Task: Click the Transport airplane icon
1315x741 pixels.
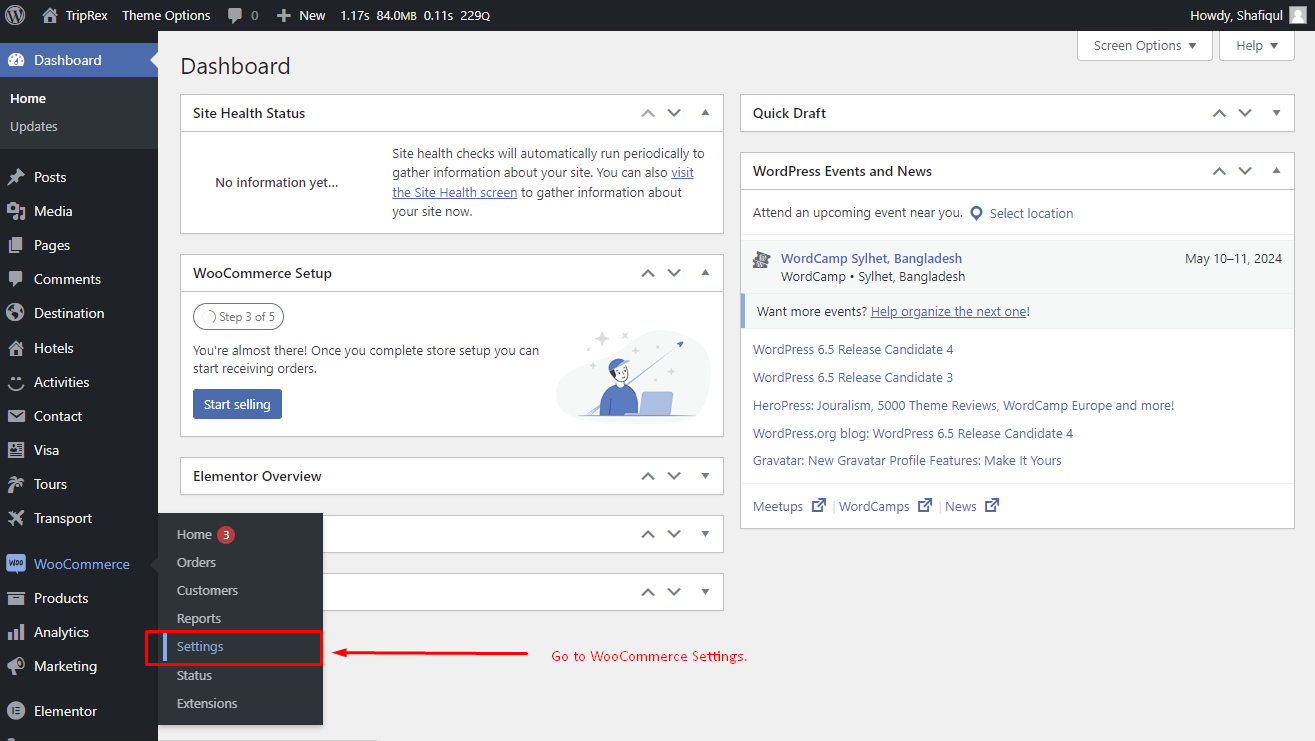Action: (16, 518)
